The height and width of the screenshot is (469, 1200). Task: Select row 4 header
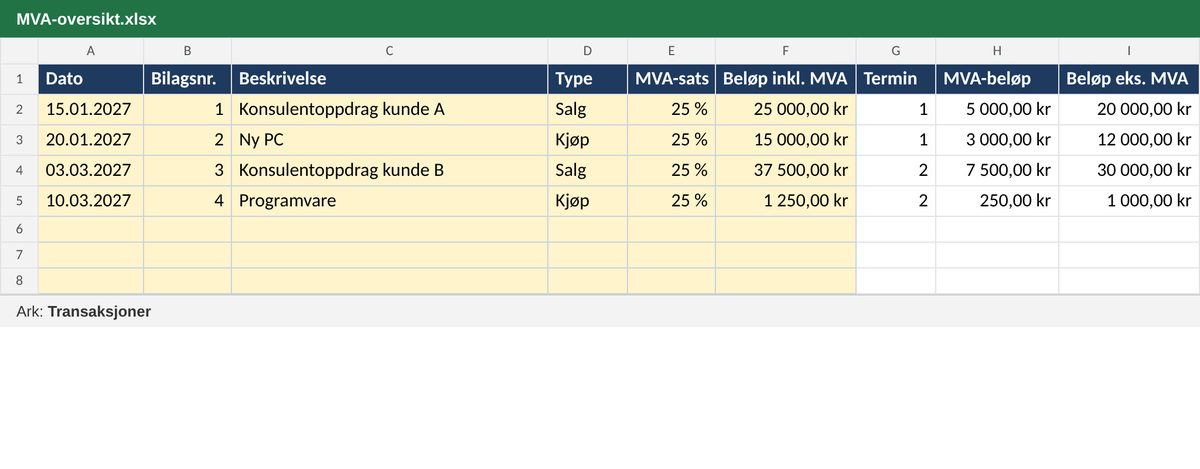(19, 170)
